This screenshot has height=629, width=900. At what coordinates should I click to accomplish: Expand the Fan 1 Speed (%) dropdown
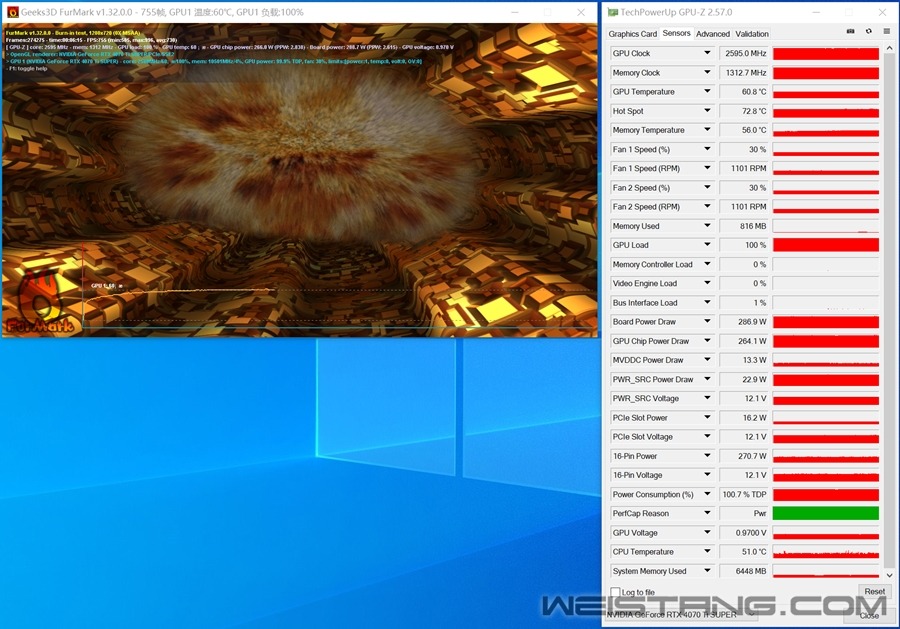tap(707, 149)
